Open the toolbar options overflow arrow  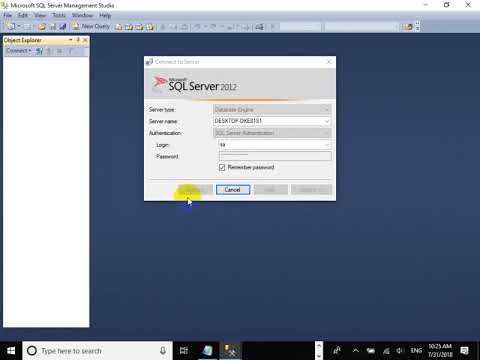(418, 27)
